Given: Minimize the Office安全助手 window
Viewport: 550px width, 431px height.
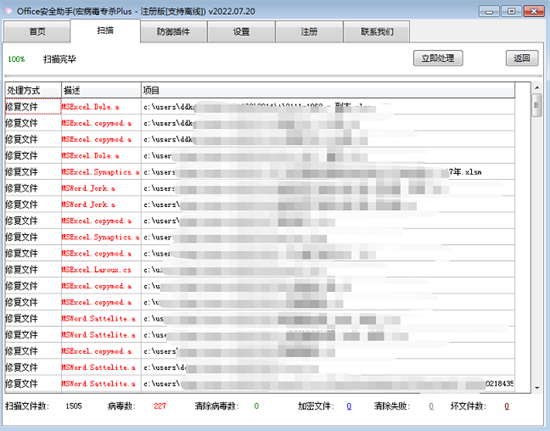Looking at the screenshot, I should (489, 11).
